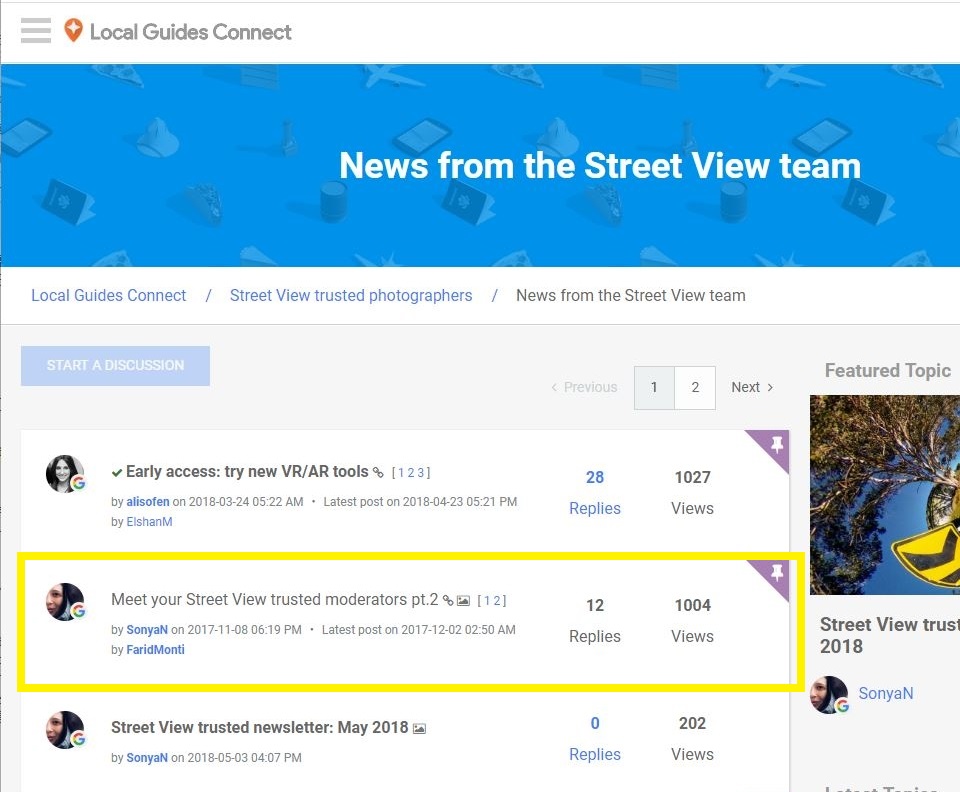Image resolution: width=960 pixels, height=792 pixels.
Task: Click alisofen's avatar on the VR/AR topic
Action: pyautogui.click(x=65, y=474)
